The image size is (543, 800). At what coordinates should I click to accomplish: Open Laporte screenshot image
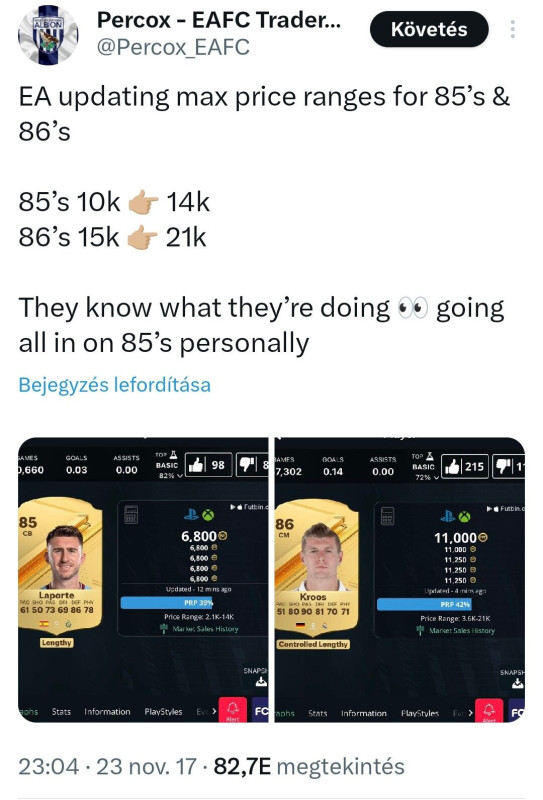(143, 580)
